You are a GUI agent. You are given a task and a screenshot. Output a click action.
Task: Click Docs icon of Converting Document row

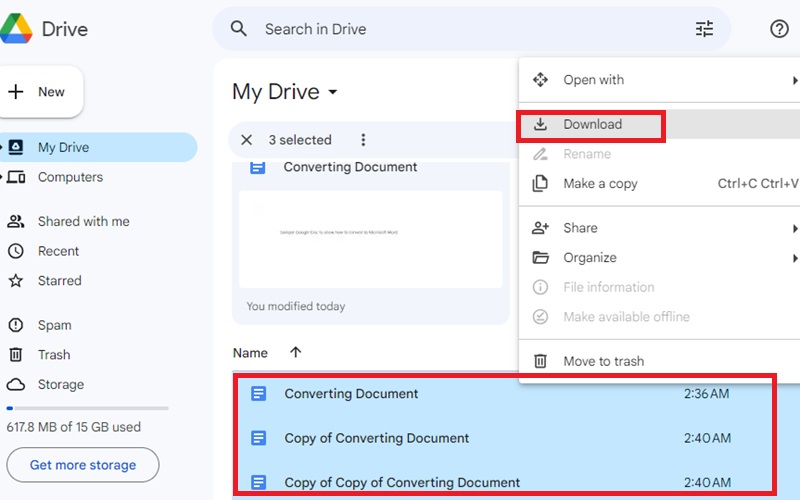coord(259,393)
